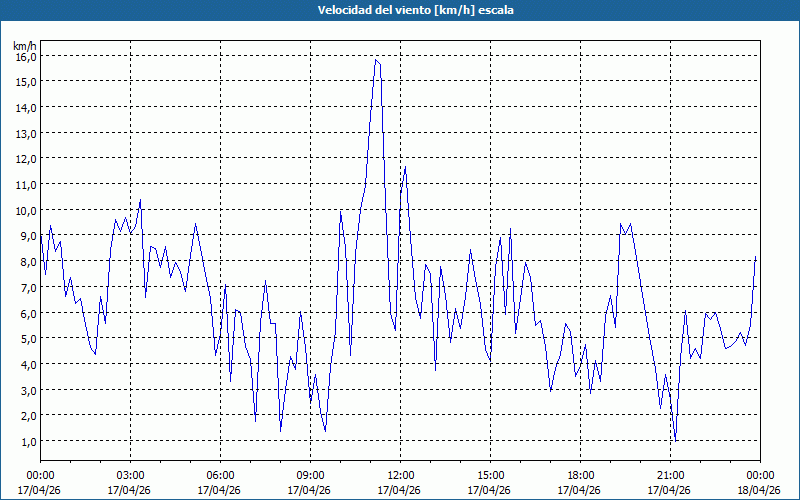Image resolution: width=800 pixels, height=500 pixels.
Task: Select the 15:00 time label
Action: point(490,475)
